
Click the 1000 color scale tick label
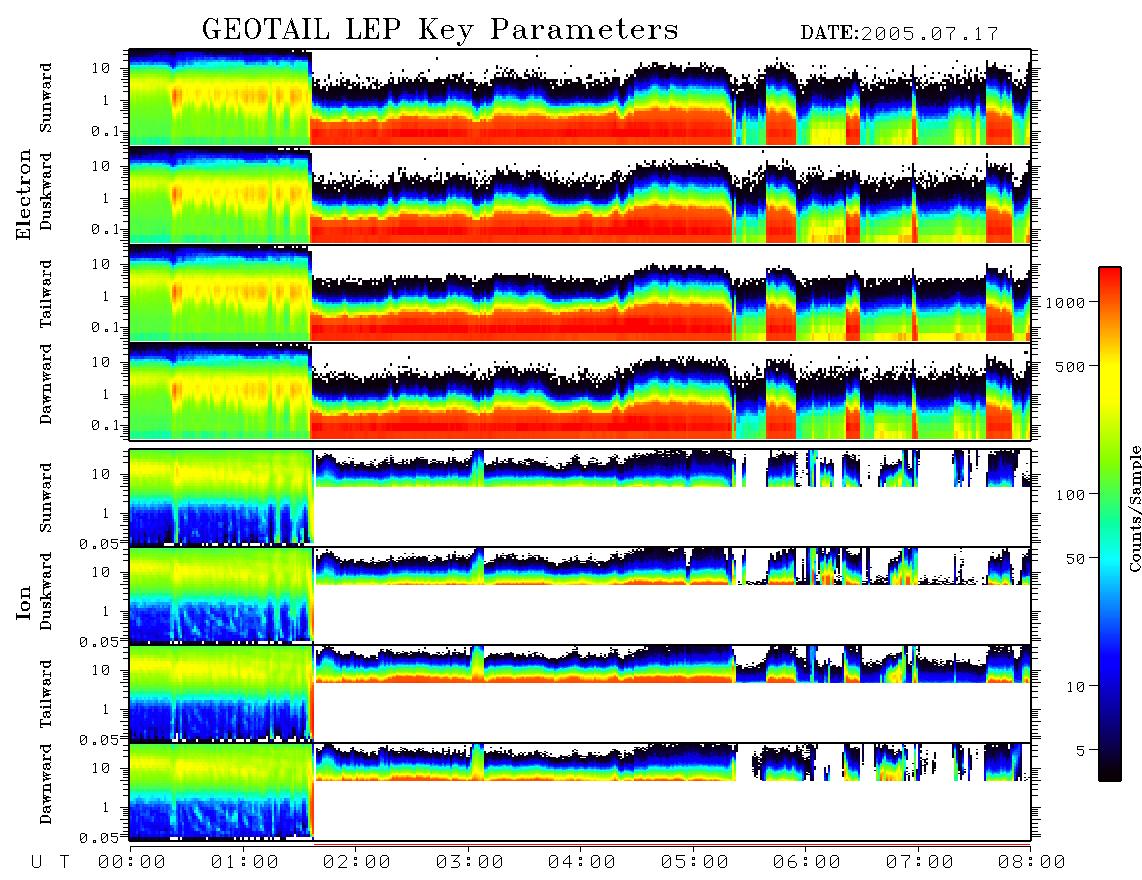point(1066,302)
